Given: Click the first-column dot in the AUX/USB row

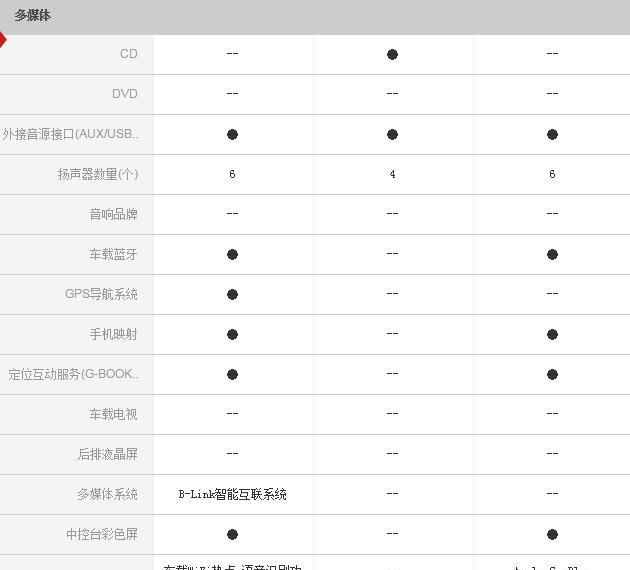Looking at the screenshot, I should [x=232, y=135].
